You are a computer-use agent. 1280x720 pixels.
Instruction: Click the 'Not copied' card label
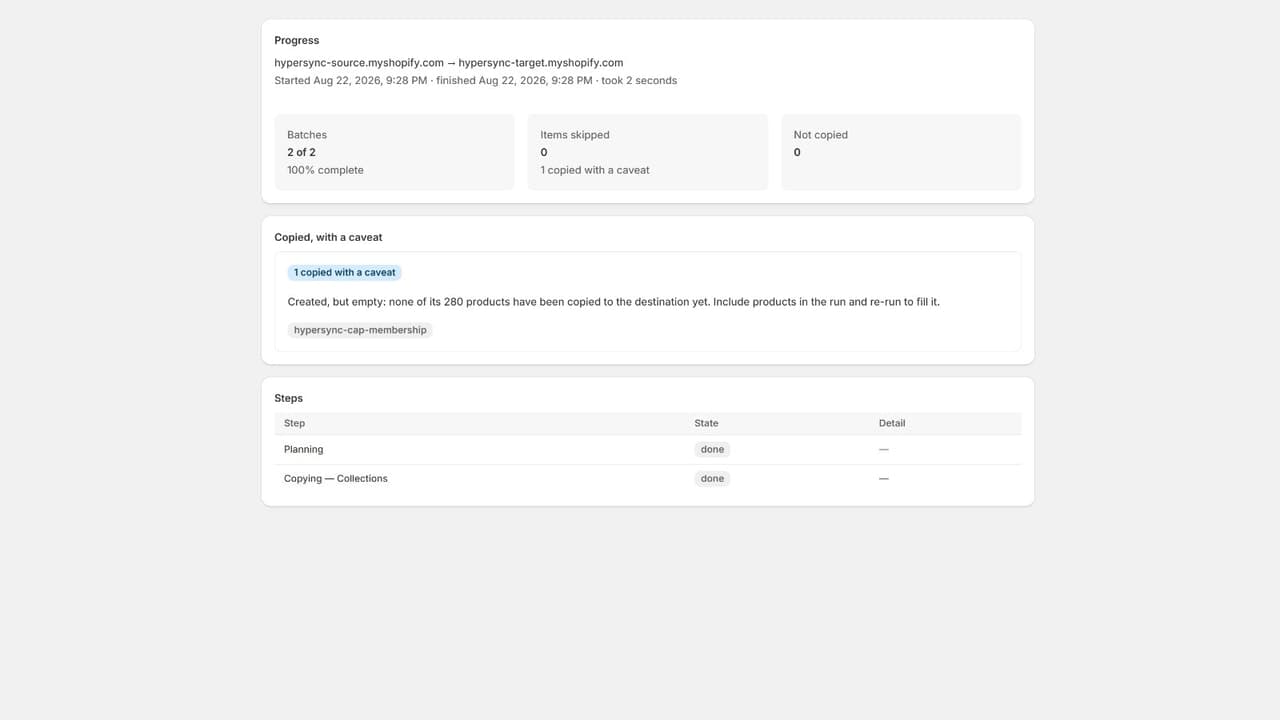pos(821,135)
